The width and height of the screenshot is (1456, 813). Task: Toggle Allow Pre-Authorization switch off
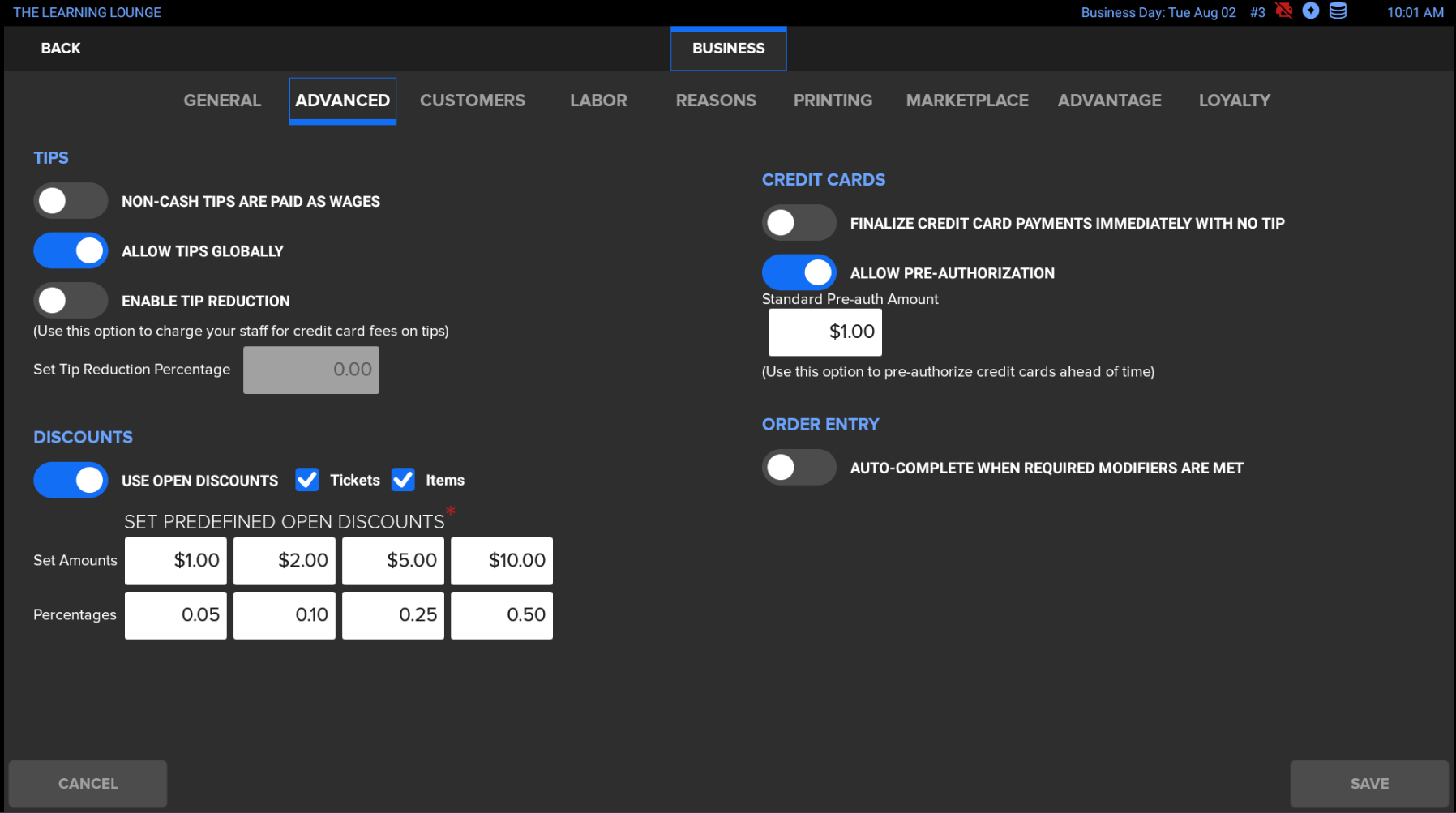(x=799, y=272)
